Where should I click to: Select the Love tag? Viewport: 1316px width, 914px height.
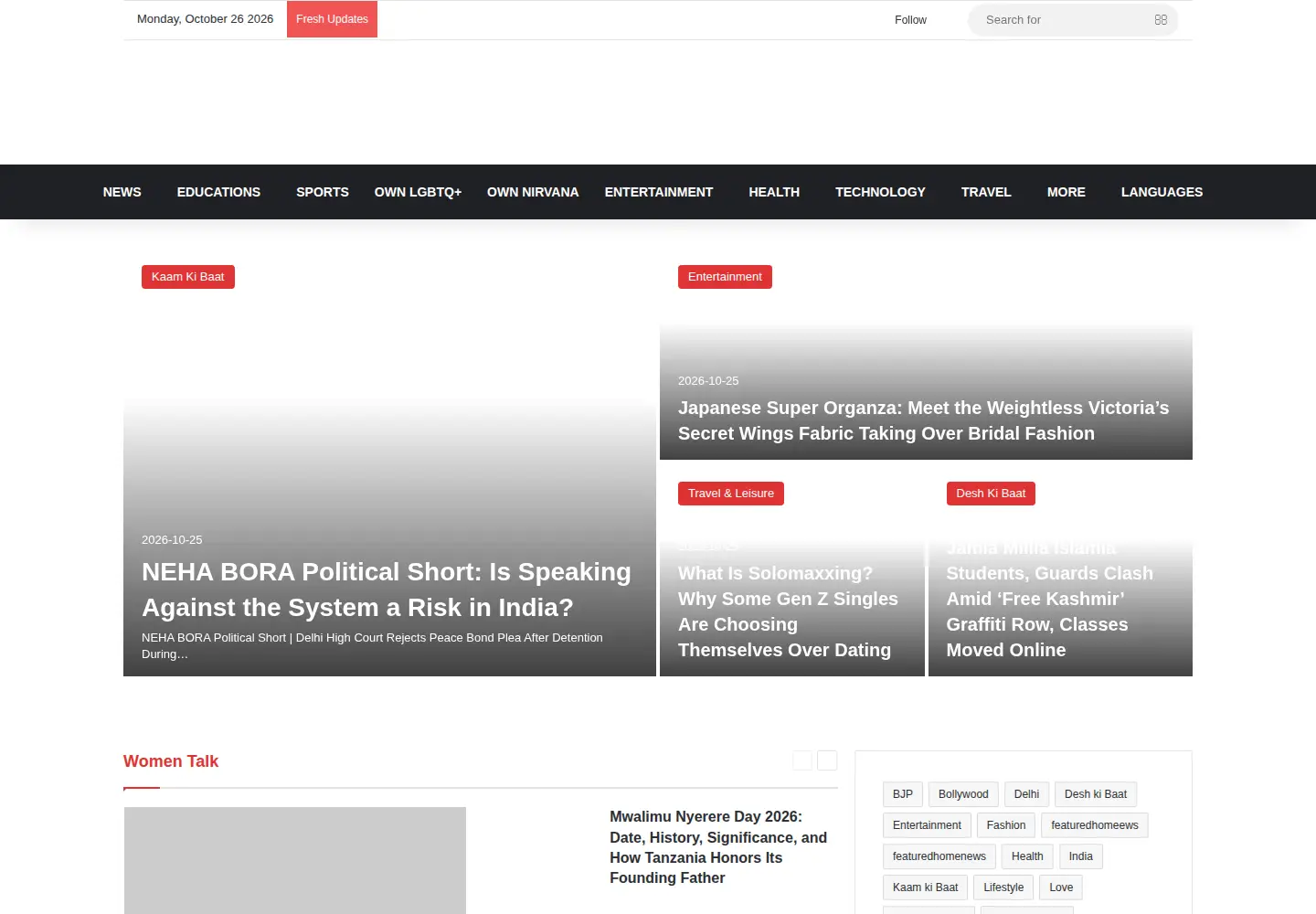click(1061, 887)
